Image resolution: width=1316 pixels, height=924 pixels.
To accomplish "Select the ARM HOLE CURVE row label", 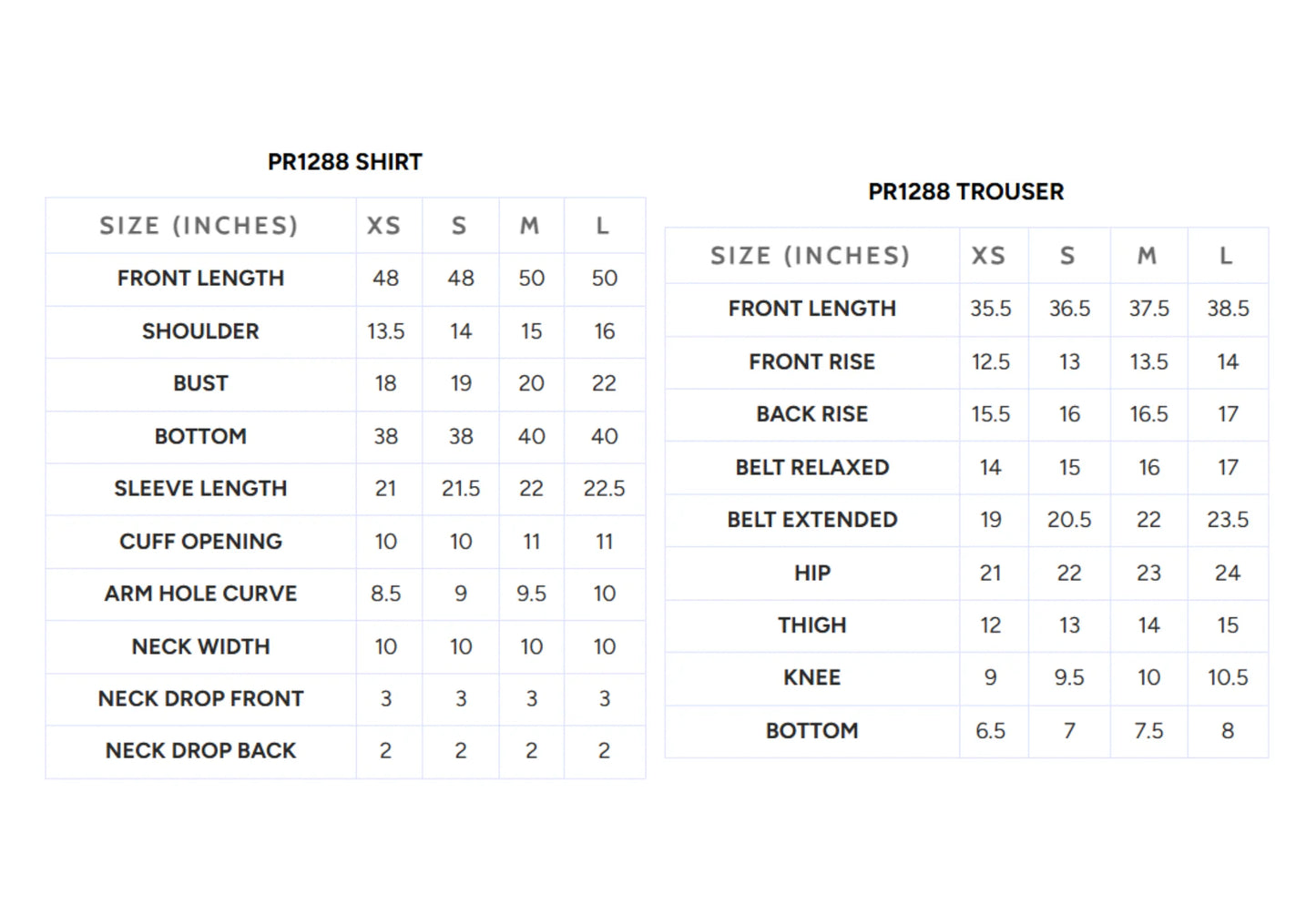I will (200, 594).
